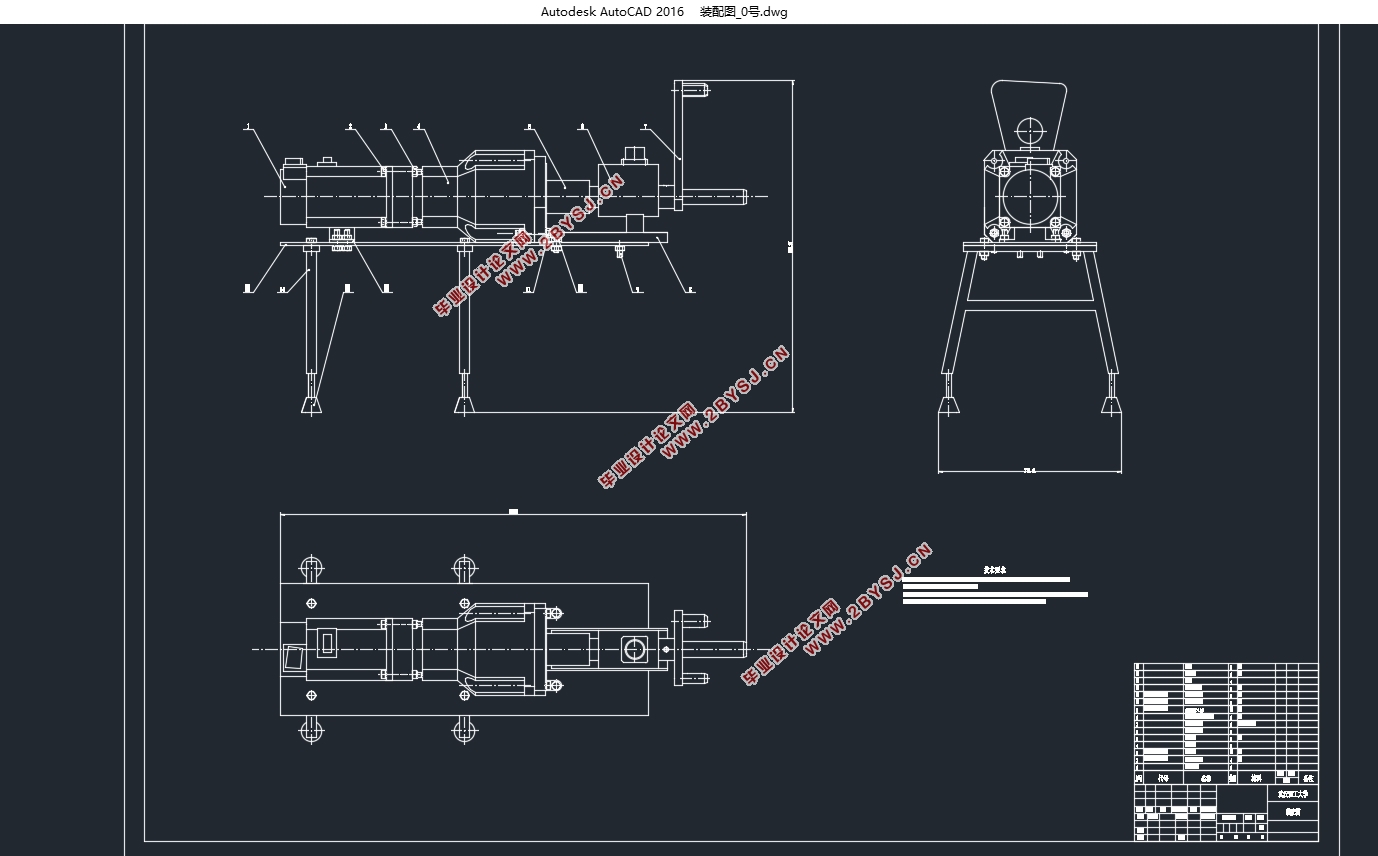The height and width of the screenshot is (856, 1378).
Task: Select the vertical height dimension text of front view
Action: pyautogui.click(x=790, y=245)
